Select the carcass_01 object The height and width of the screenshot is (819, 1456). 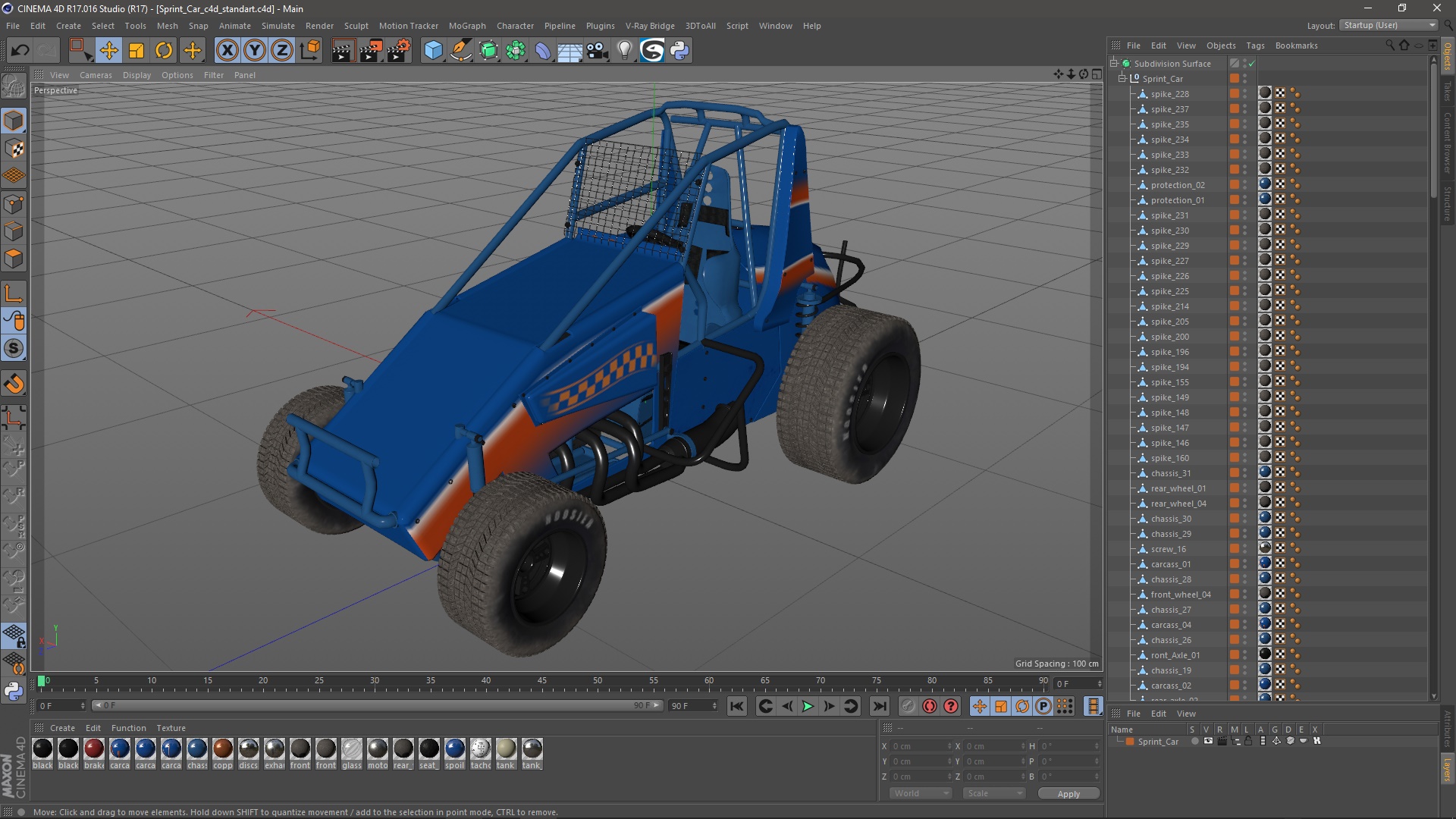[1170, 564]
